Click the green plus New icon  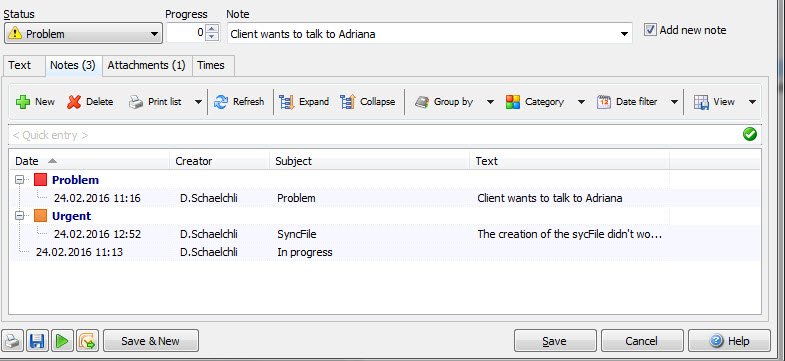point(23,102)
